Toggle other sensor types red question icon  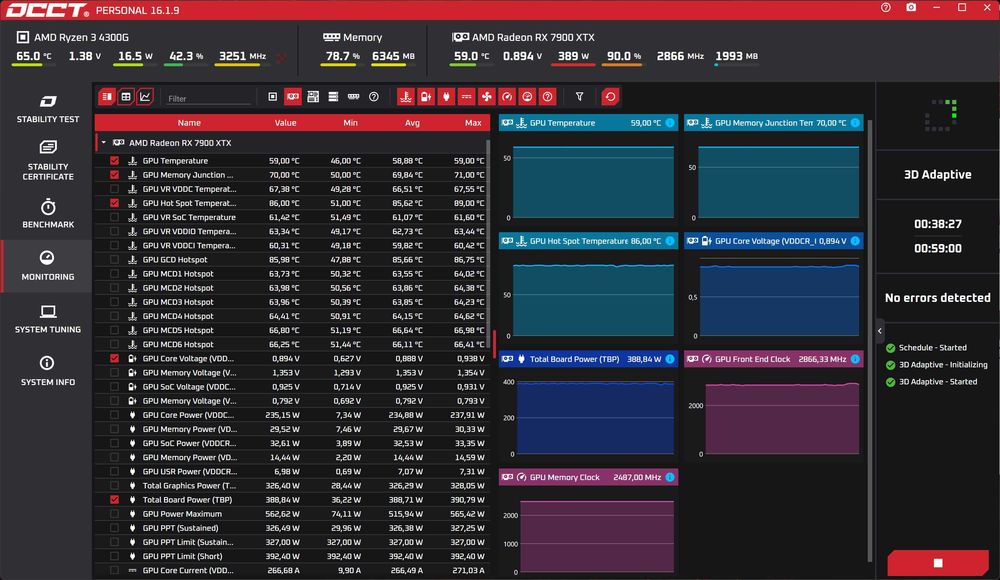tap(547, 97)
